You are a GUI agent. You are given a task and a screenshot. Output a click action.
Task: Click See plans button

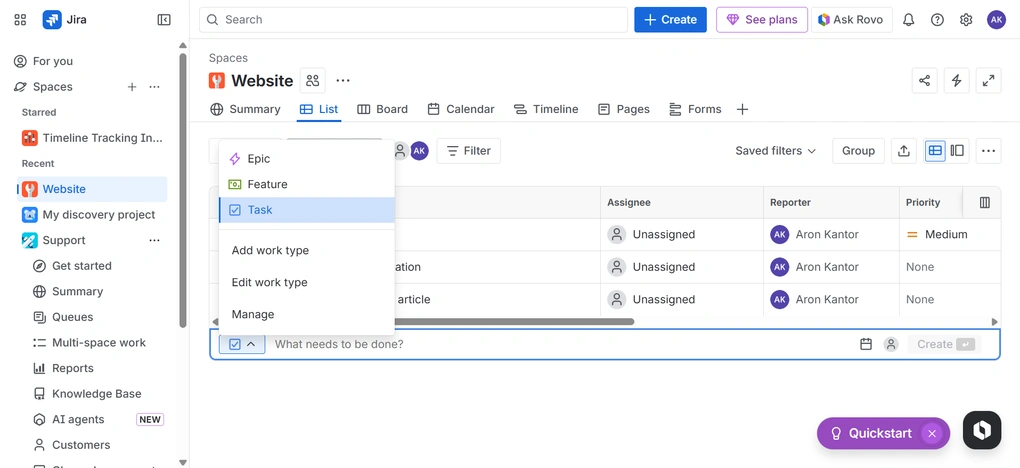[x=762, y=20]
